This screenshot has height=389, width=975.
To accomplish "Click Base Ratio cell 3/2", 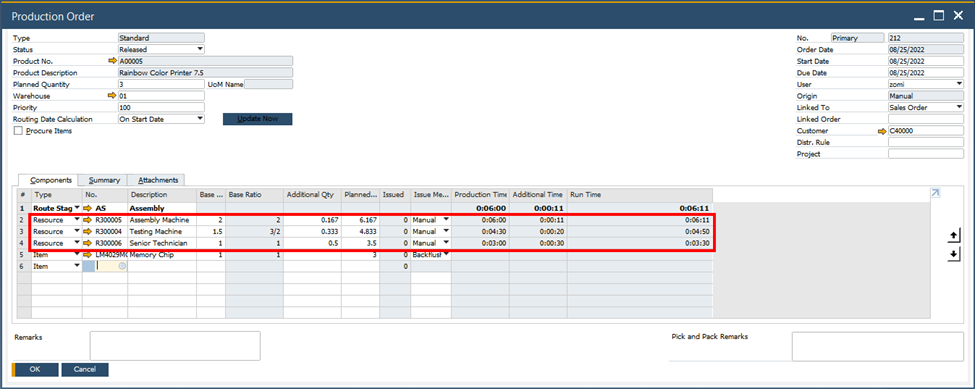I will tap(254, 231).
